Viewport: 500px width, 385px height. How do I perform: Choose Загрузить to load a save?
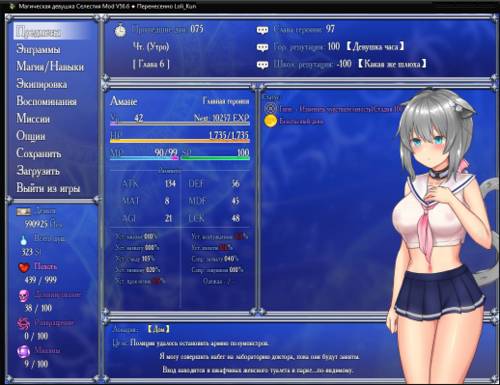tap(38, 171)
